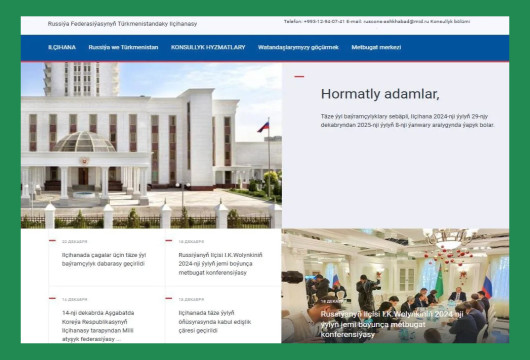
Task: Open the Konsullyk bölümi header link
Action: pos(450,21)
